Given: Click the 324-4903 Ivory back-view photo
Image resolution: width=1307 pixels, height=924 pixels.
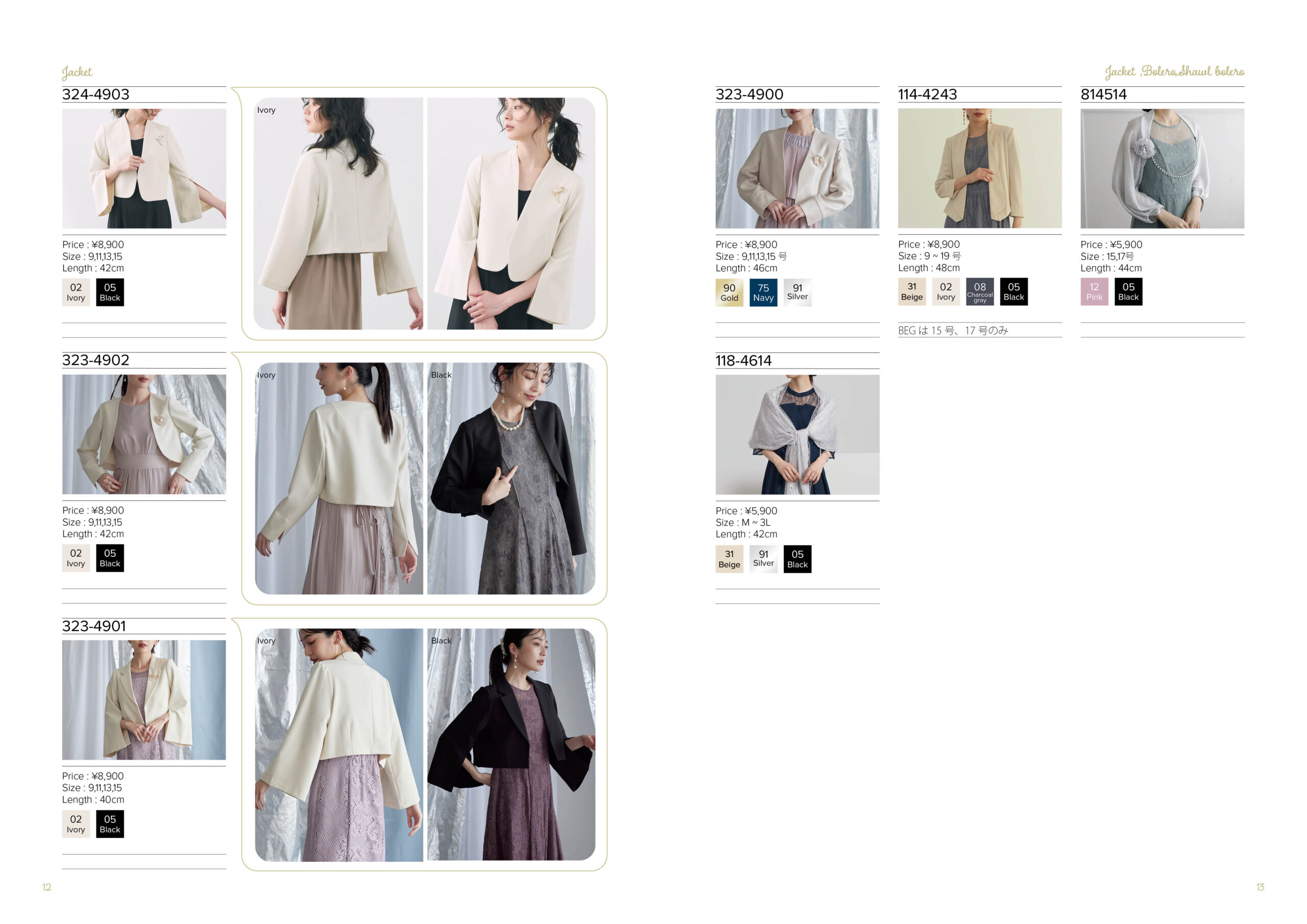Looking at the screenshot, I should [338, 213].
